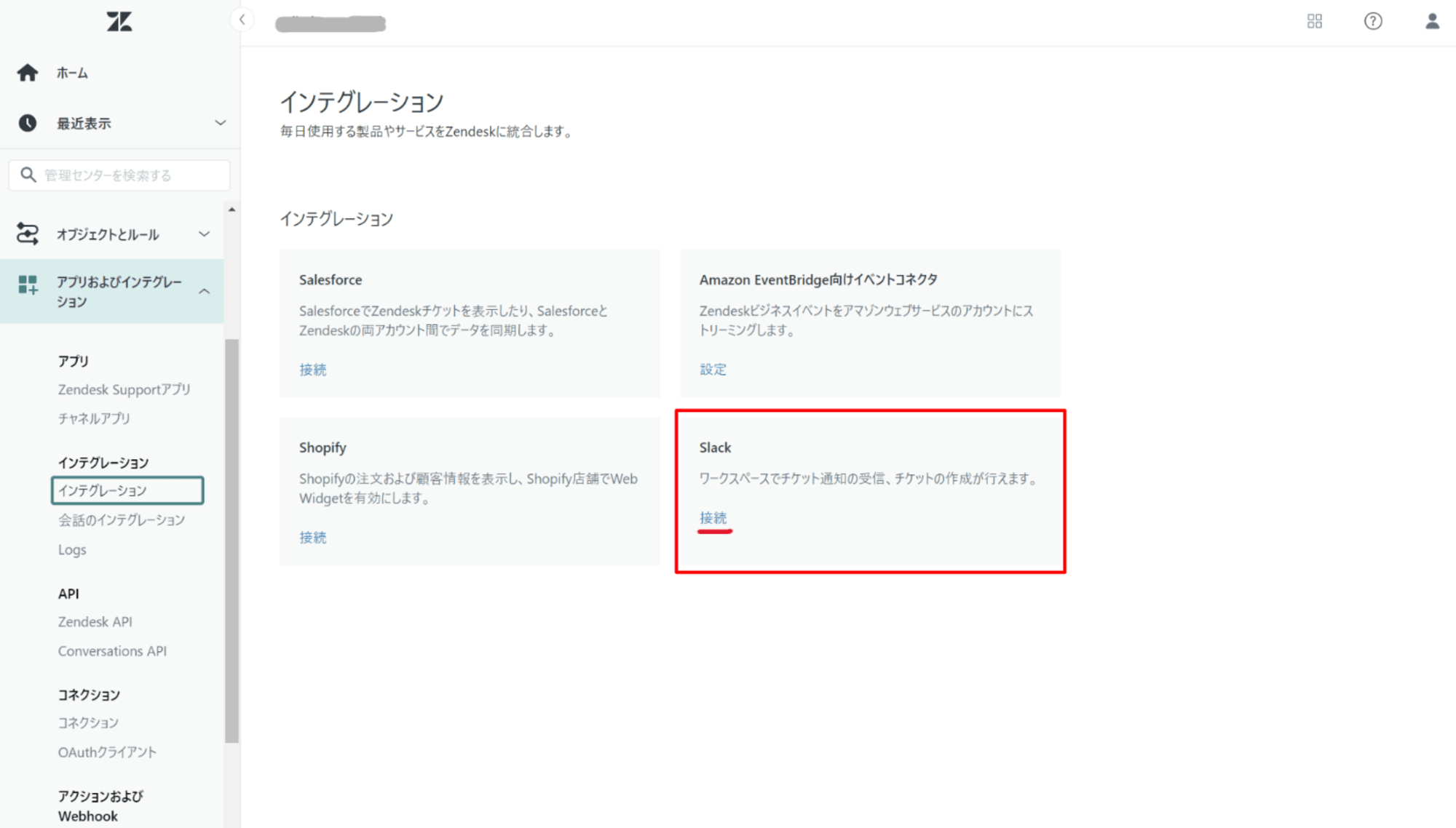
Task: Expand the 最近表示 chevron
Action: (220, 123)
